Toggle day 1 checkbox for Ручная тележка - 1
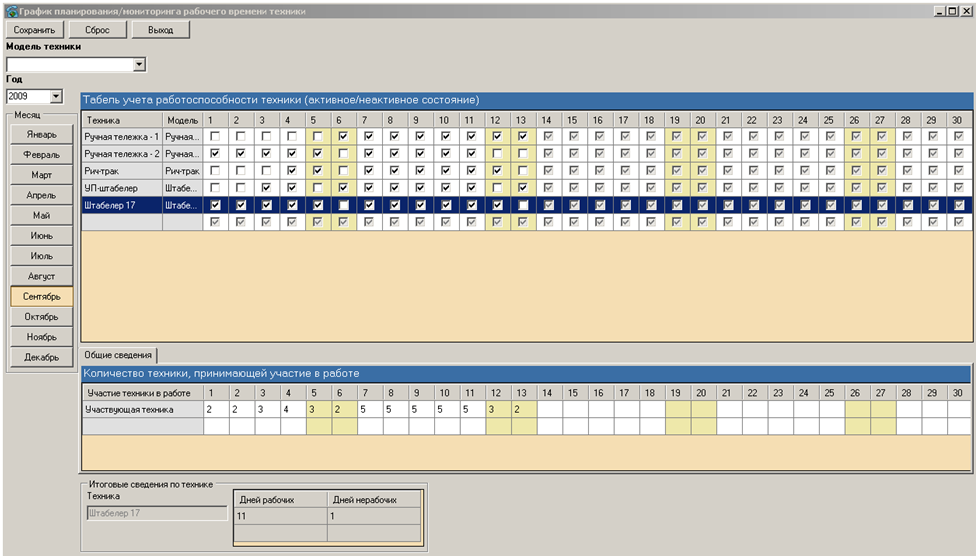Image resolution: width=978 pixels, height=558 pixels. click(x=215, y=136)
